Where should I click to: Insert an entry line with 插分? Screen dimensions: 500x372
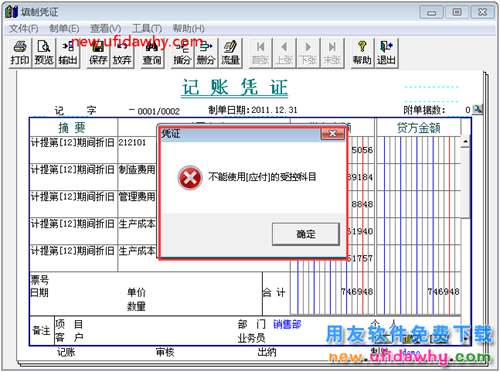pyautogui.click(x=182, y=53)
